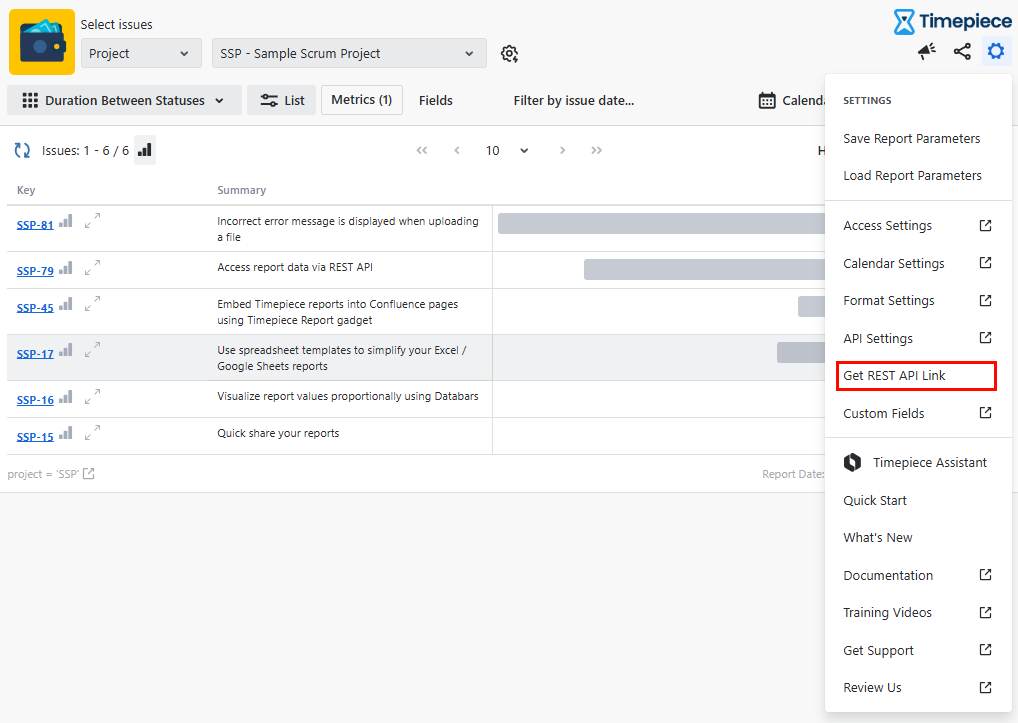Screen dimensions: 1018x723
Task: Click Filter by issue date
Action: pyautogui.click(x=574, y=101)
